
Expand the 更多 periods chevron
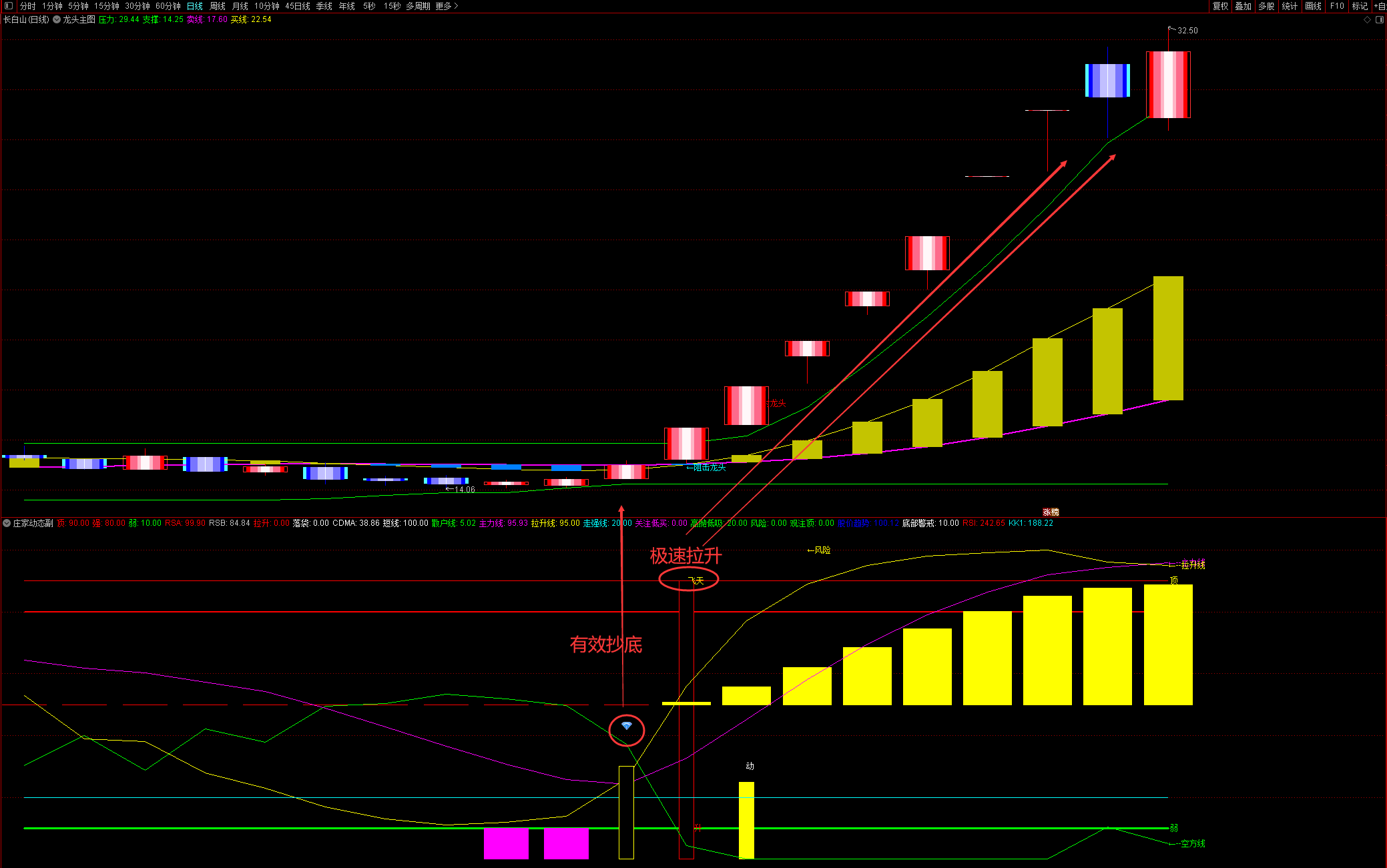point(456,6)
